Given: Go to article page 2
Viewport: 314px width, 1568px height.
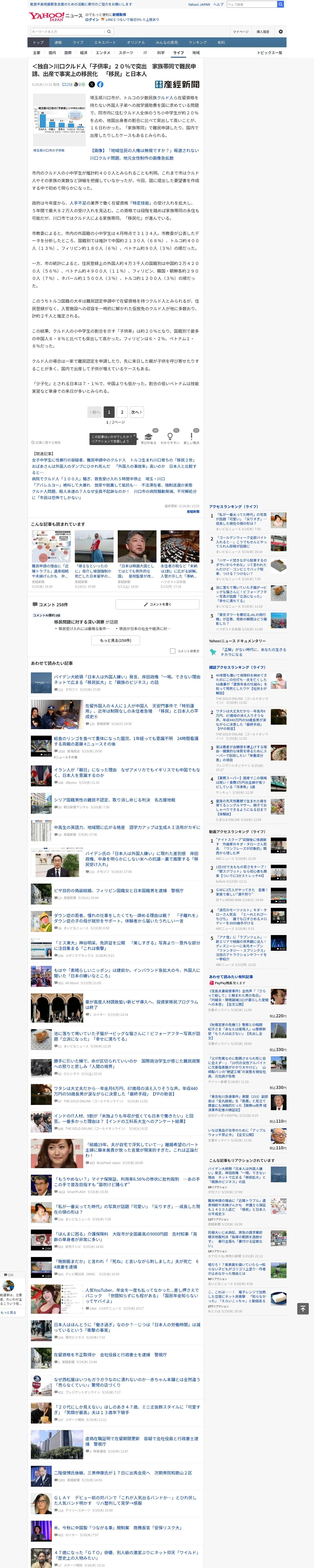Looking at the screenshot, I should [122, 412].
